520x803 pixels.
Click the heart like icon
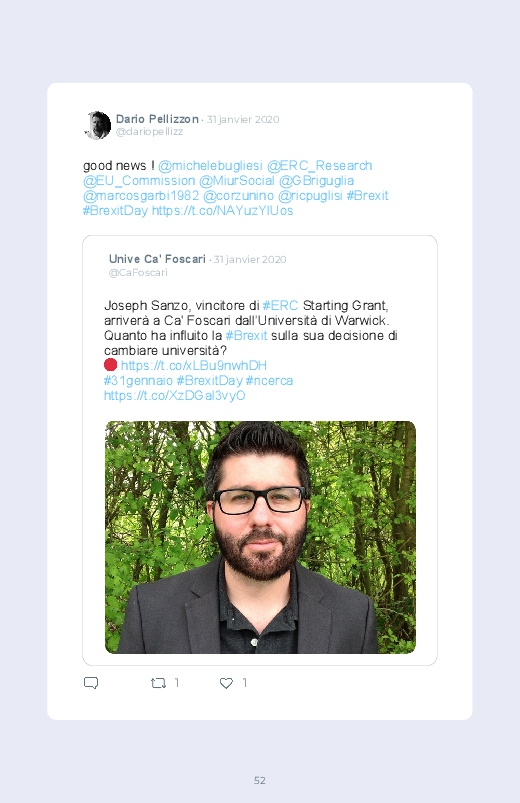tap(226, 683)
